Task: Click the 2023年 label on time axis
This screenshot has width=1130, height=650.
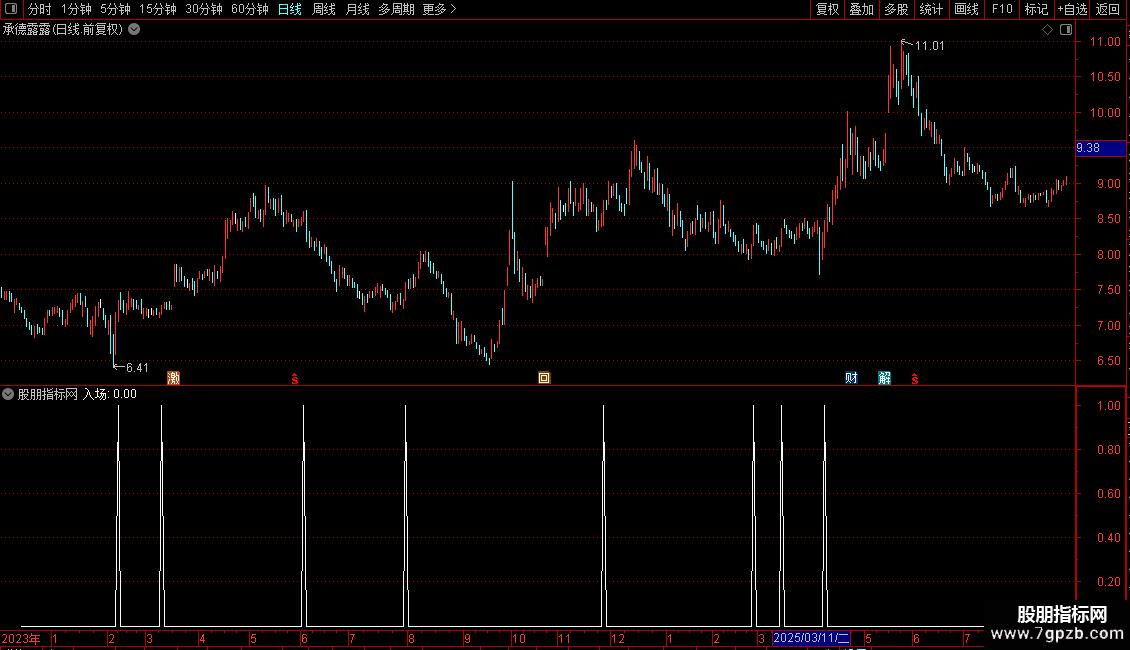Action: [21, 638]
